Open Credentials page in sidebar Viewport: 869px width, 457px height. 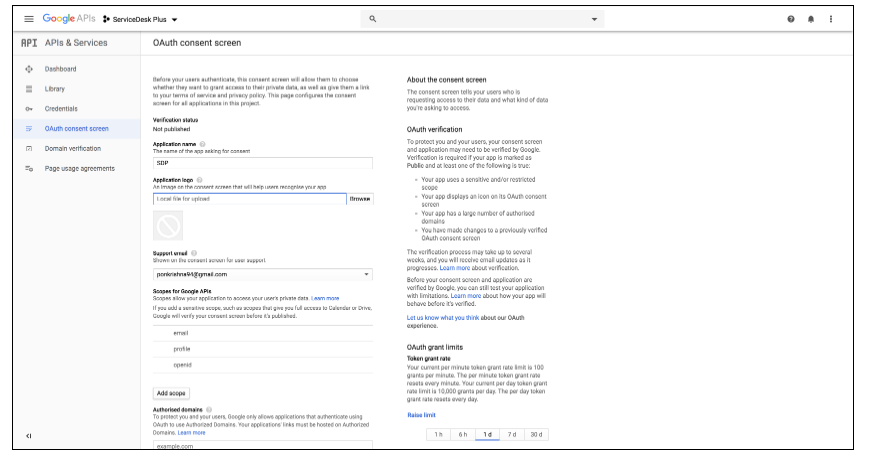(61, 108)
